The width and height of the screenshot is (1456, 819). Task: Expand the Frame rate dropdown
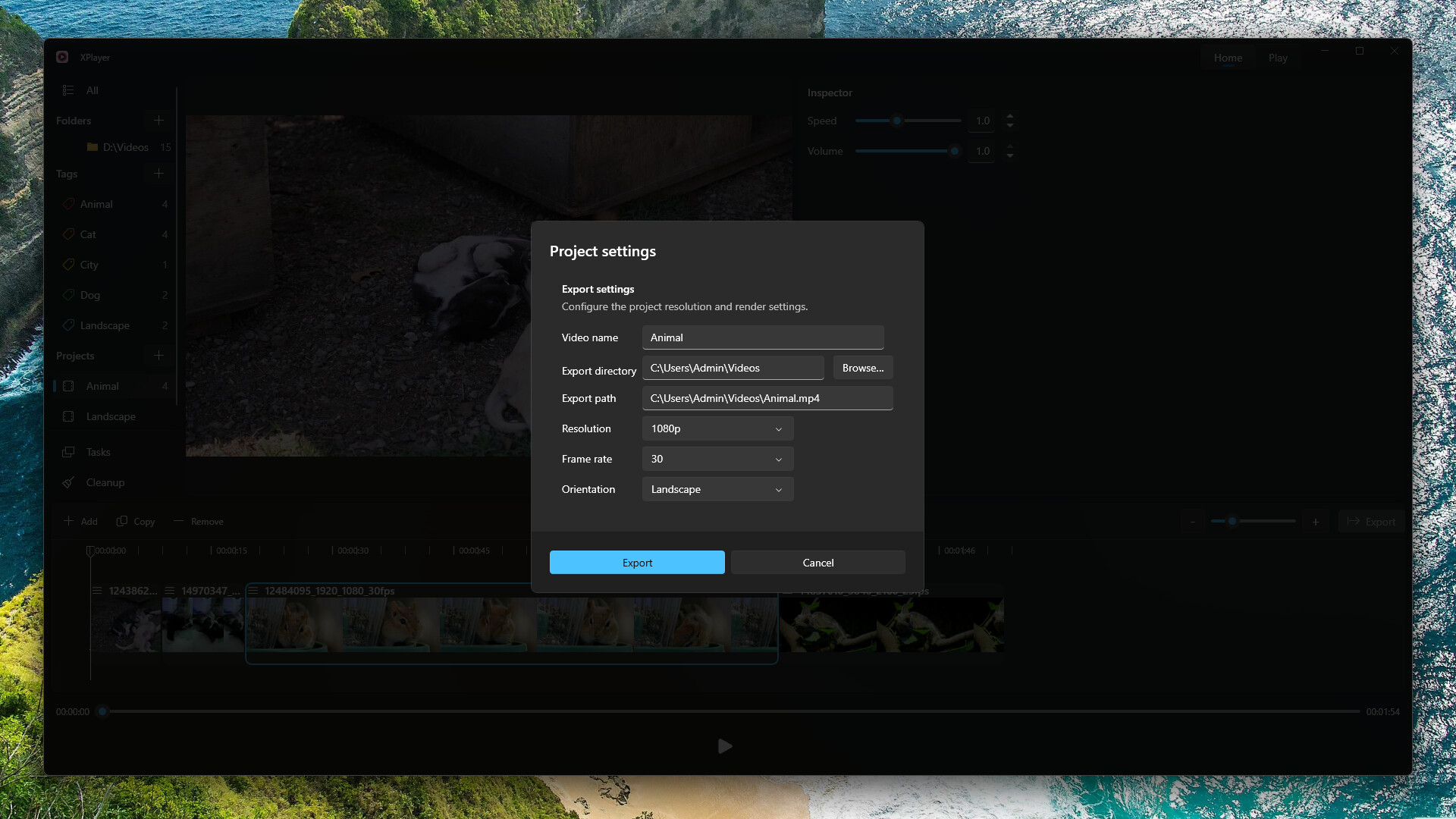[717, 459]
